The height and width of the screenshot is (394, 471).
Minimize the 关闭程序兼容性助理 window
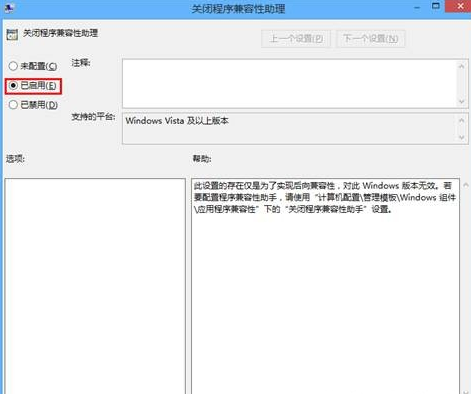point(417,7)
